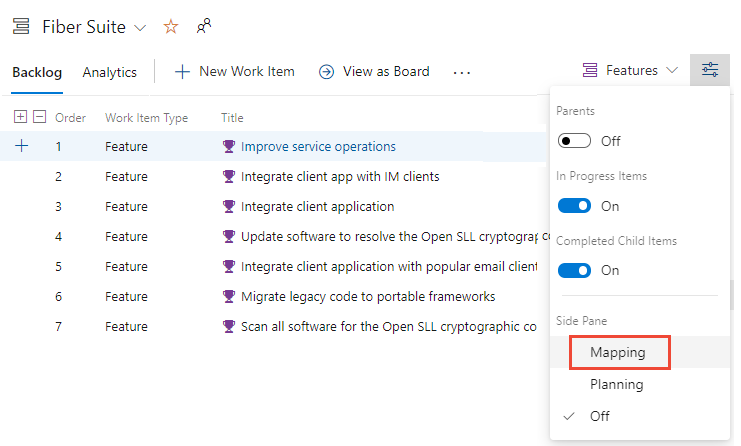741x446 pixels.
Task: Open Integrate client application with popular email feature
Action: pos(389,266)
